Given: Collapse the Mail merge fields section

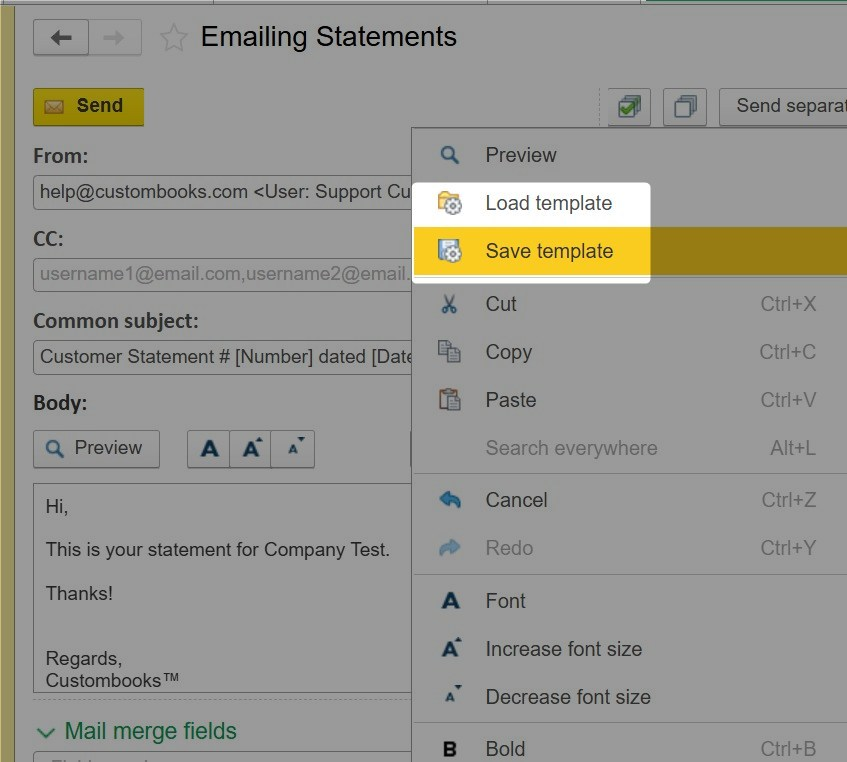Looking at the screenshot, I should 45,732.
